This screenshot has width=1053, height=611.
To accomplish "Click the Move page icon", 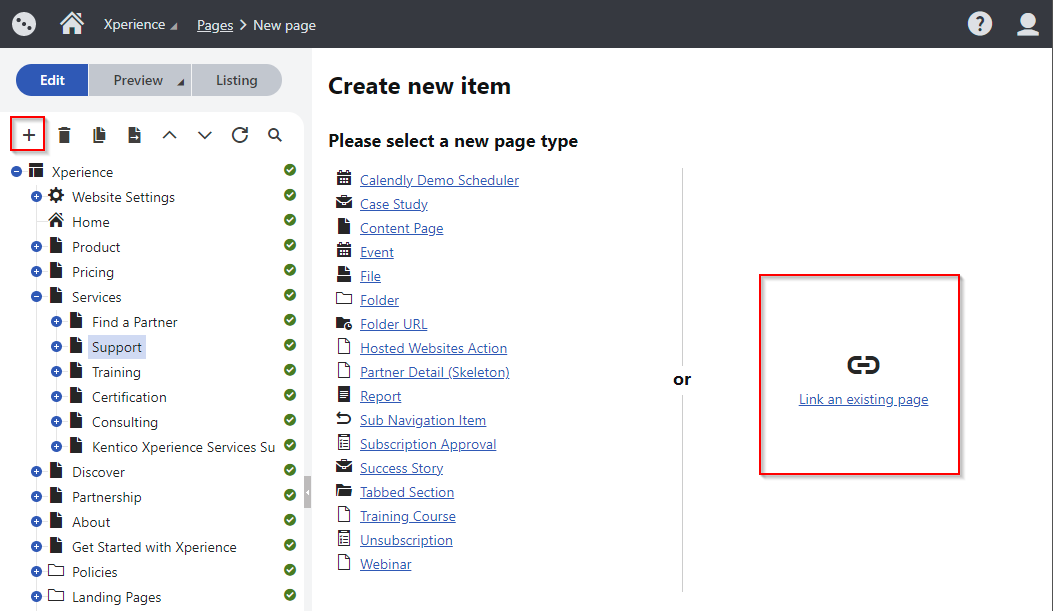I will [x=134, y=135].
